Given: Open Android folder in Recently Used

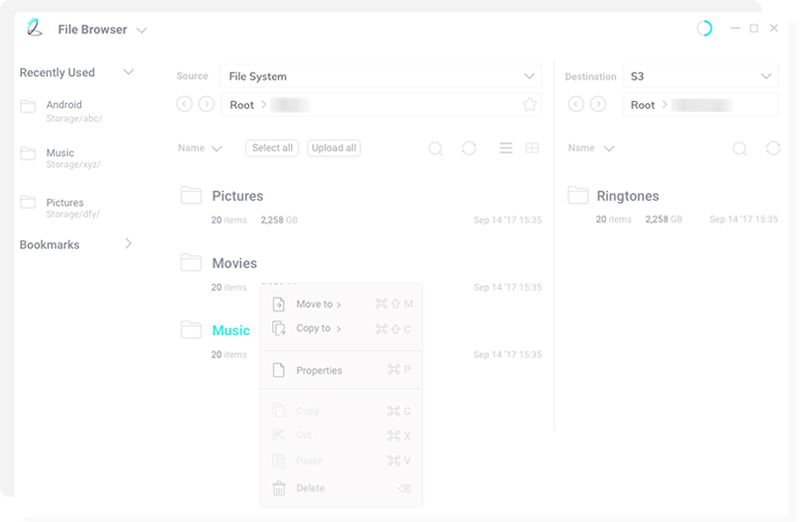Looking at the screenshot, I should (64, 105).
